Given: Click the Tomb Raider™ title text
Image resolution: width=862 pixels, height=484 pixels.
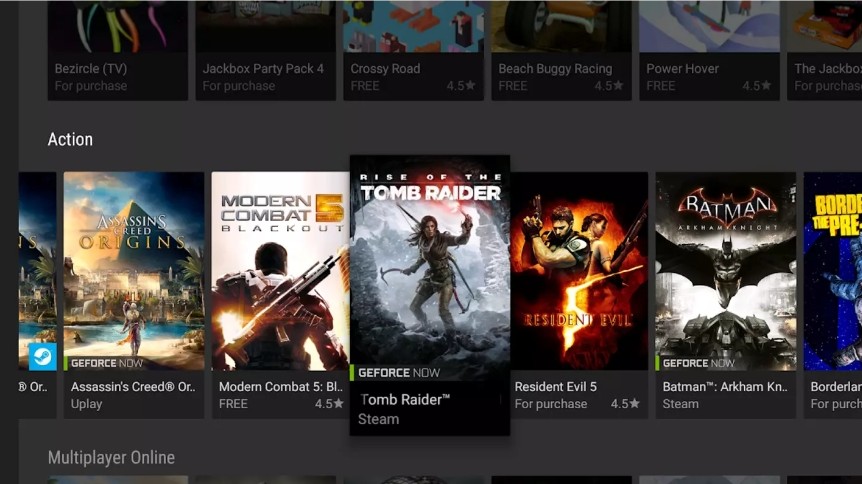Looking at the screenshot, I should (405, 399).
